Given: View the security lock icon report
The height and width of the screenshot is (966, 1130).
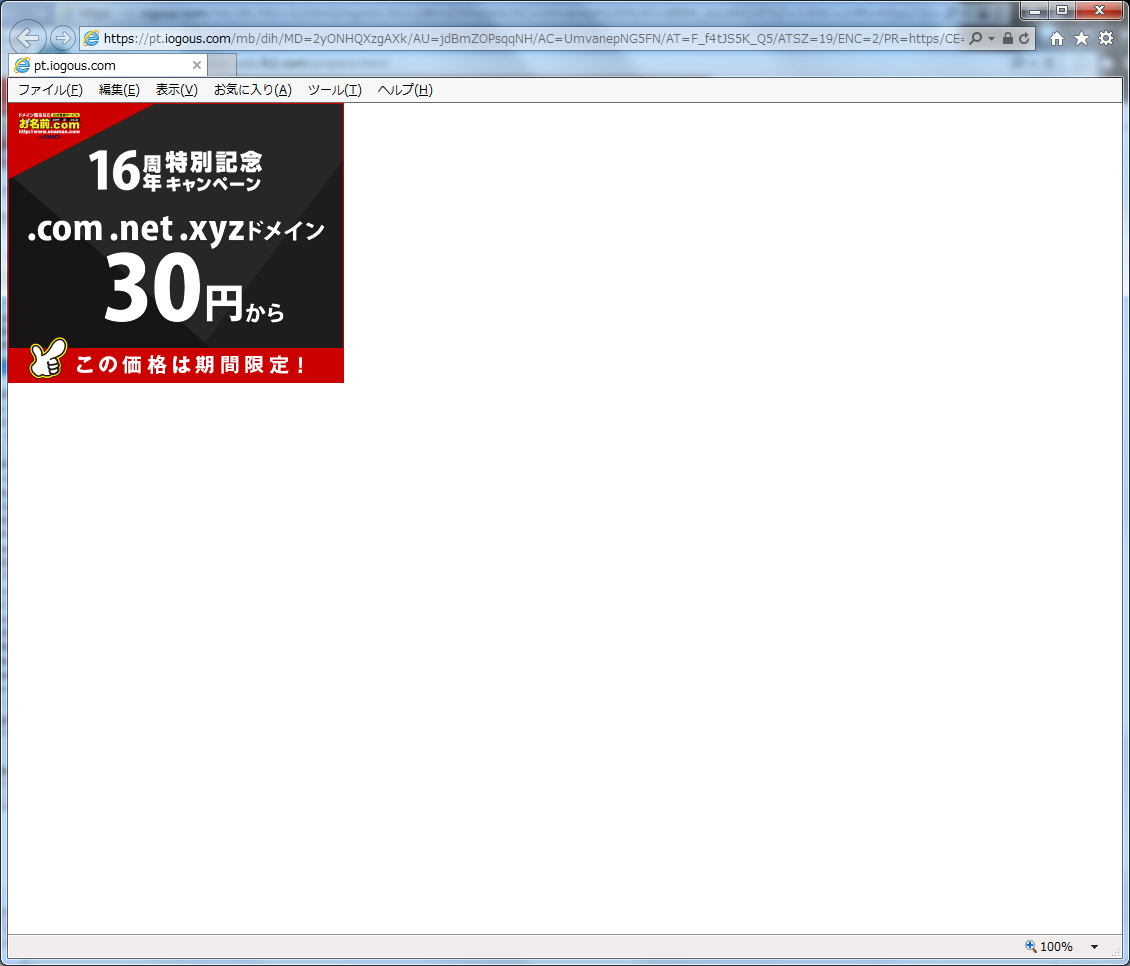Looking at the screenshot, I should pyautogui.click(x=1007, y=38).
